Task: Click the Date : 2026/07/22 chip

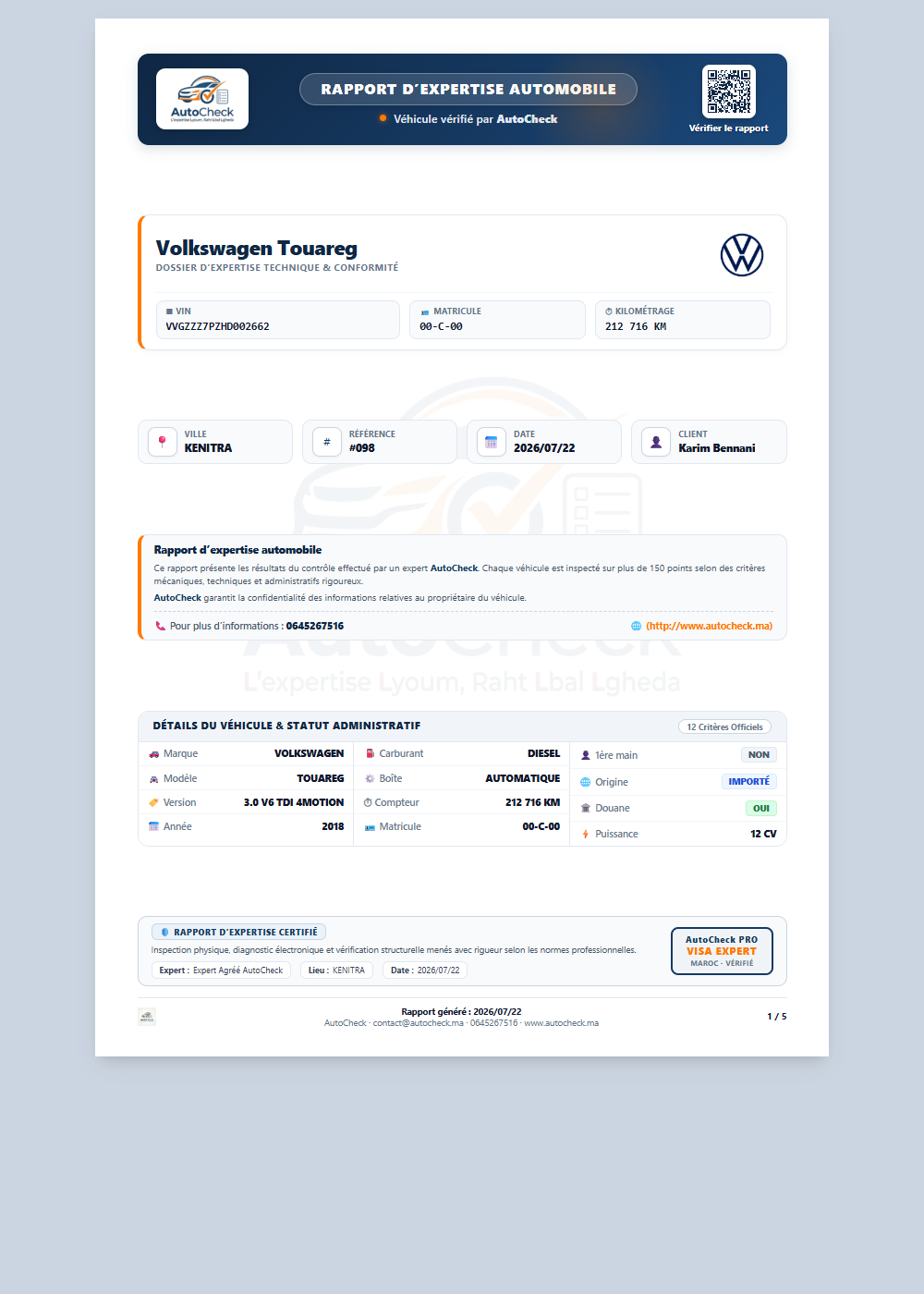Action: click(x=425, y=970)
